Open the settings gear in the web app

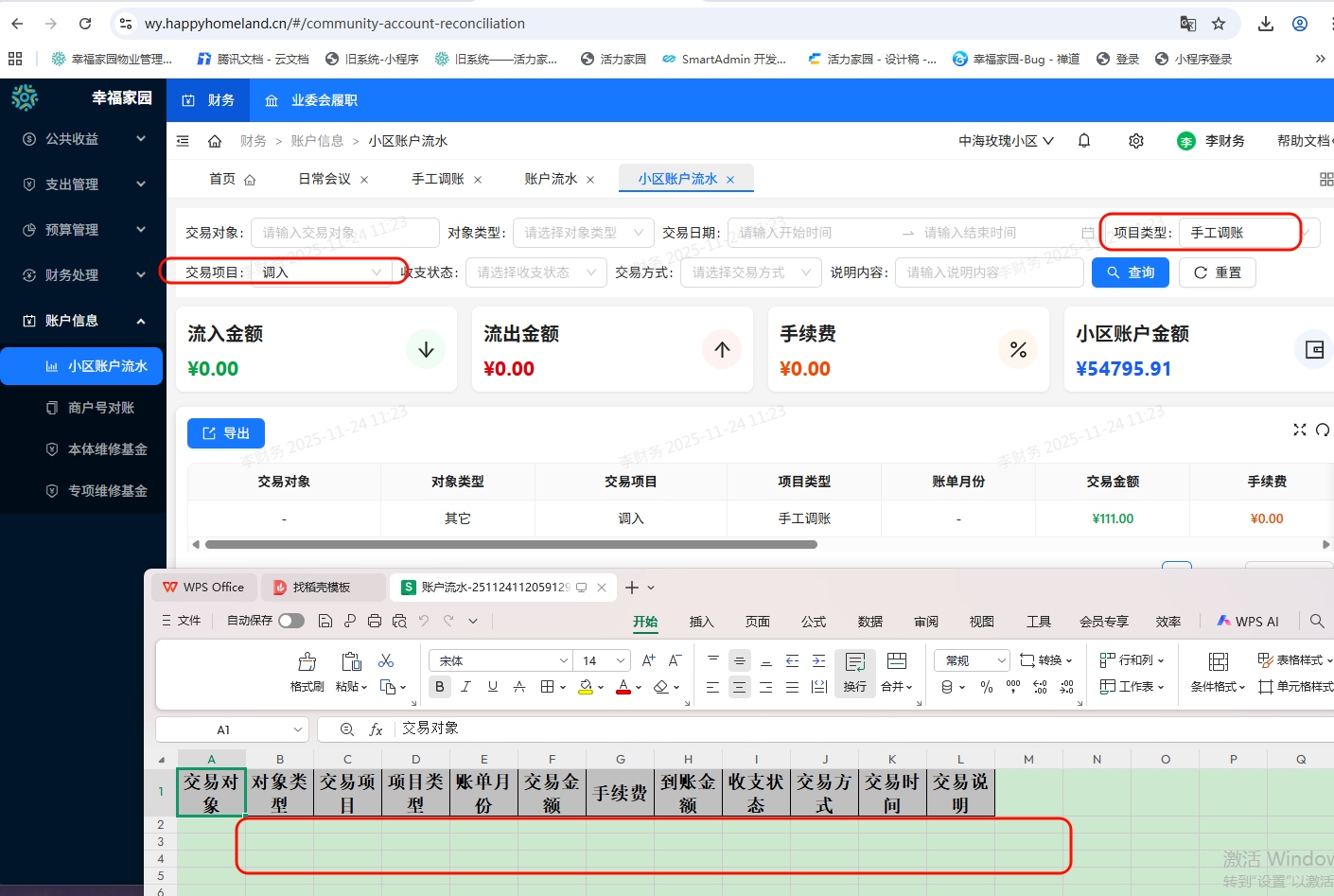click(1135, 140)
